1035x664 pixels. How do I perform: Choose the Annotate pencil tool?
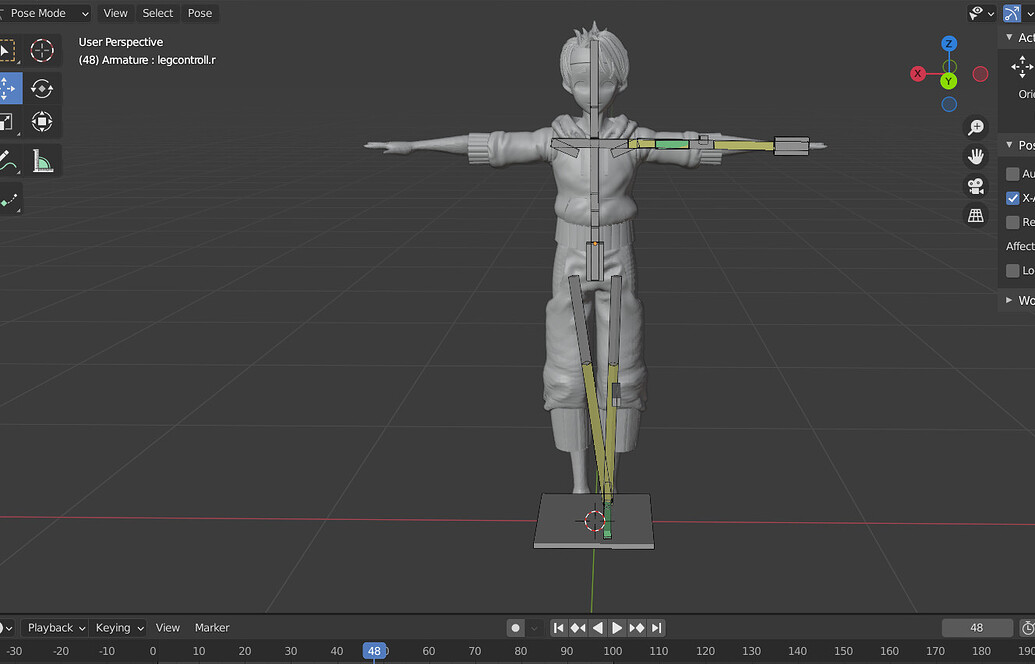click(8, 160)
